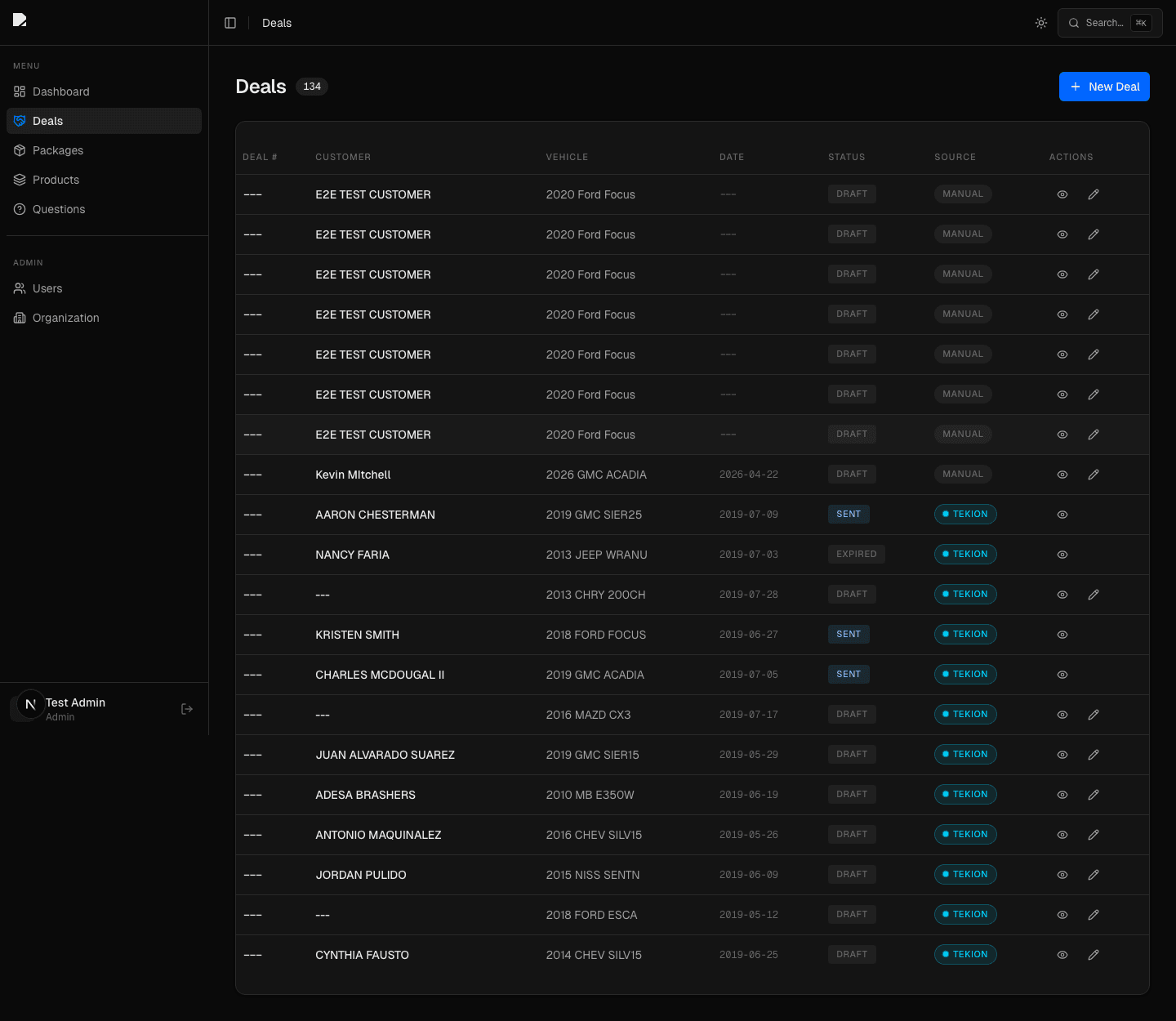Open Users admin page
The image size is (1176, 1021).
pyautogui.click(x=104, y=288)
